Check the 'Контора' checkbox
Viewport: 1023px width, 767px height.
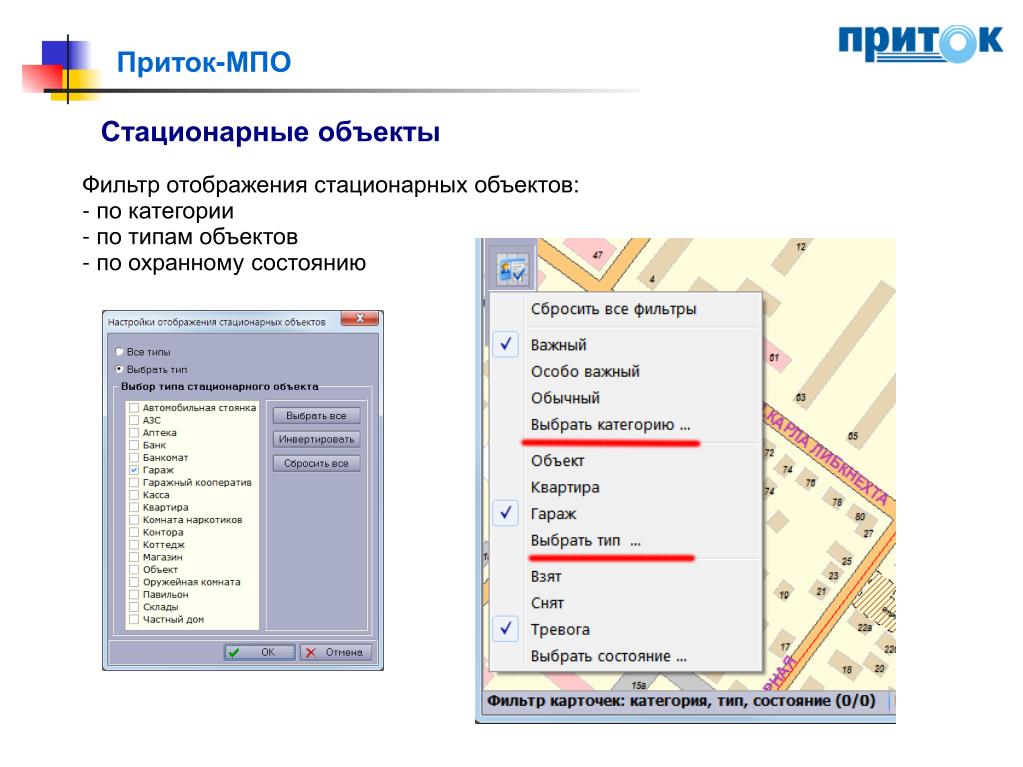pos(134,532)
